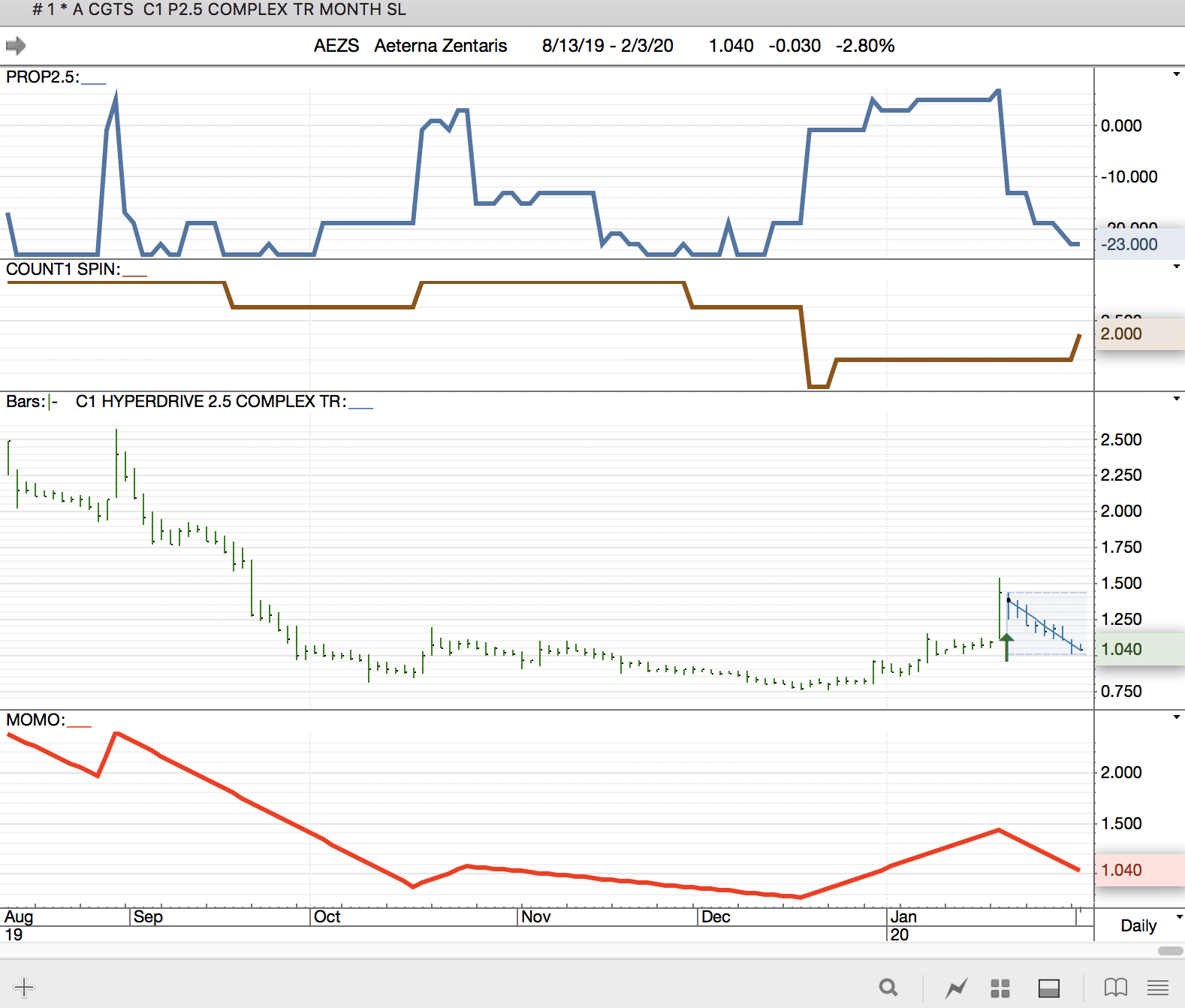Screen dimensions: 1185x1008
Task: Click the 0.750 label on the price axis
Action: pyautogui.click(x=1121, y=692)
